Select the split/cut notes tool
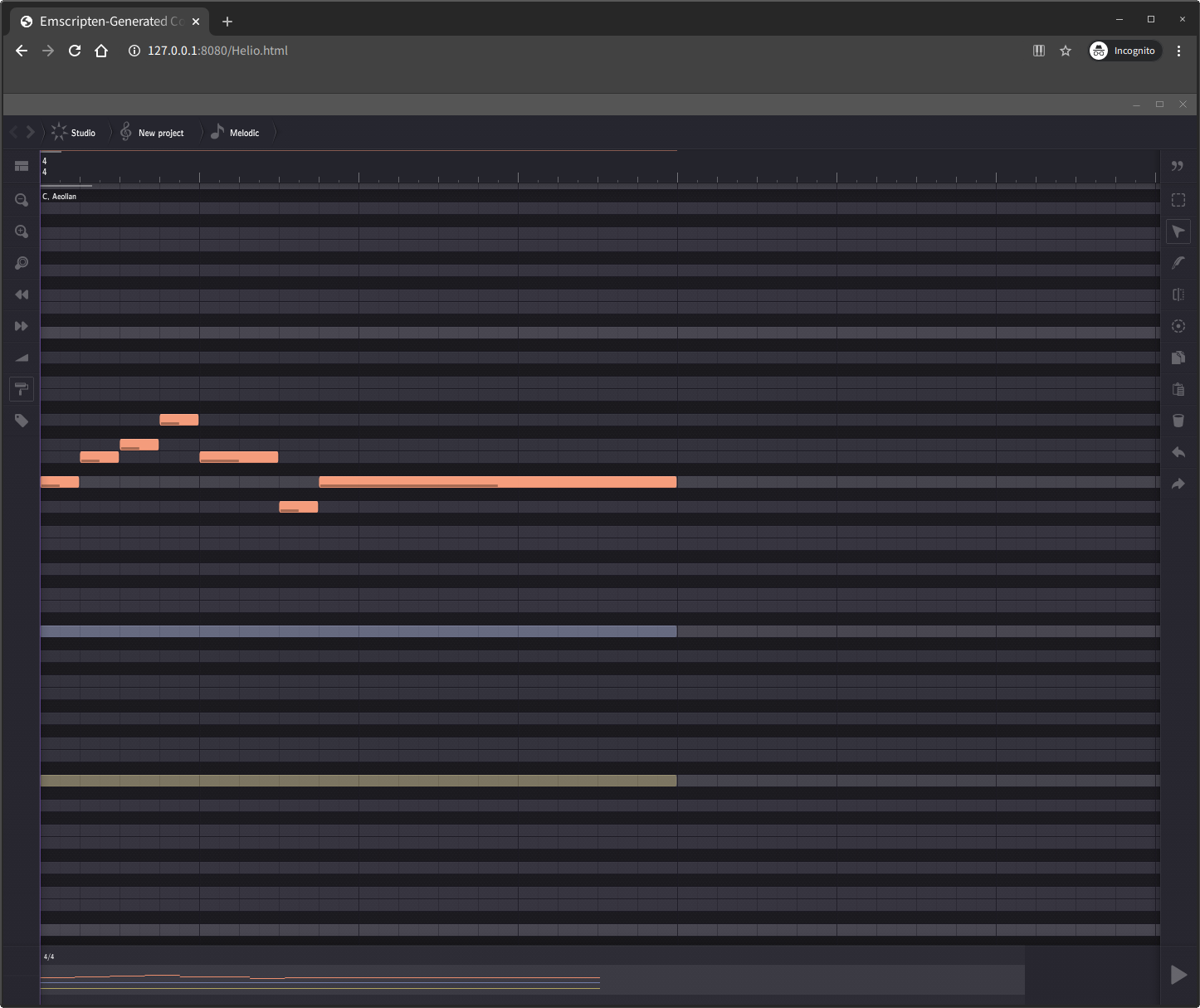 (1178, 295)
